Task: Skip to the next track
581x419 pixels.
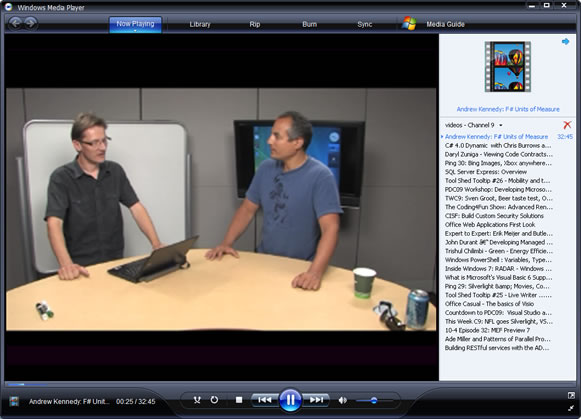Action: coord(316,400)
